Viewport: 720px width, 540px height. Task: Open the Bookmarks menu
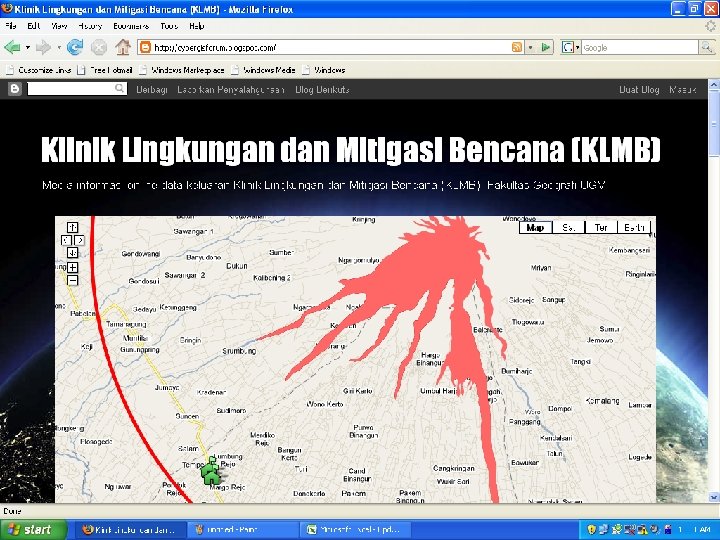[x=131, y=26]
